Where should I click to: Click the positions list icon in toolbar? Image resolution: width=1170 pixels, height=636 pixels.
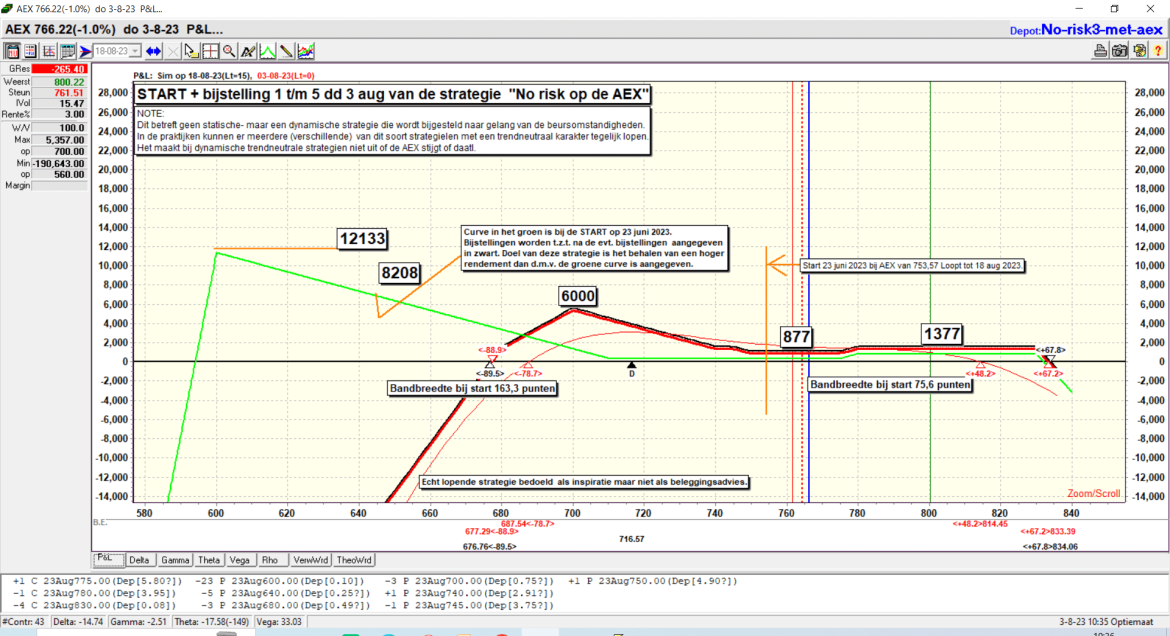(31, 52)
